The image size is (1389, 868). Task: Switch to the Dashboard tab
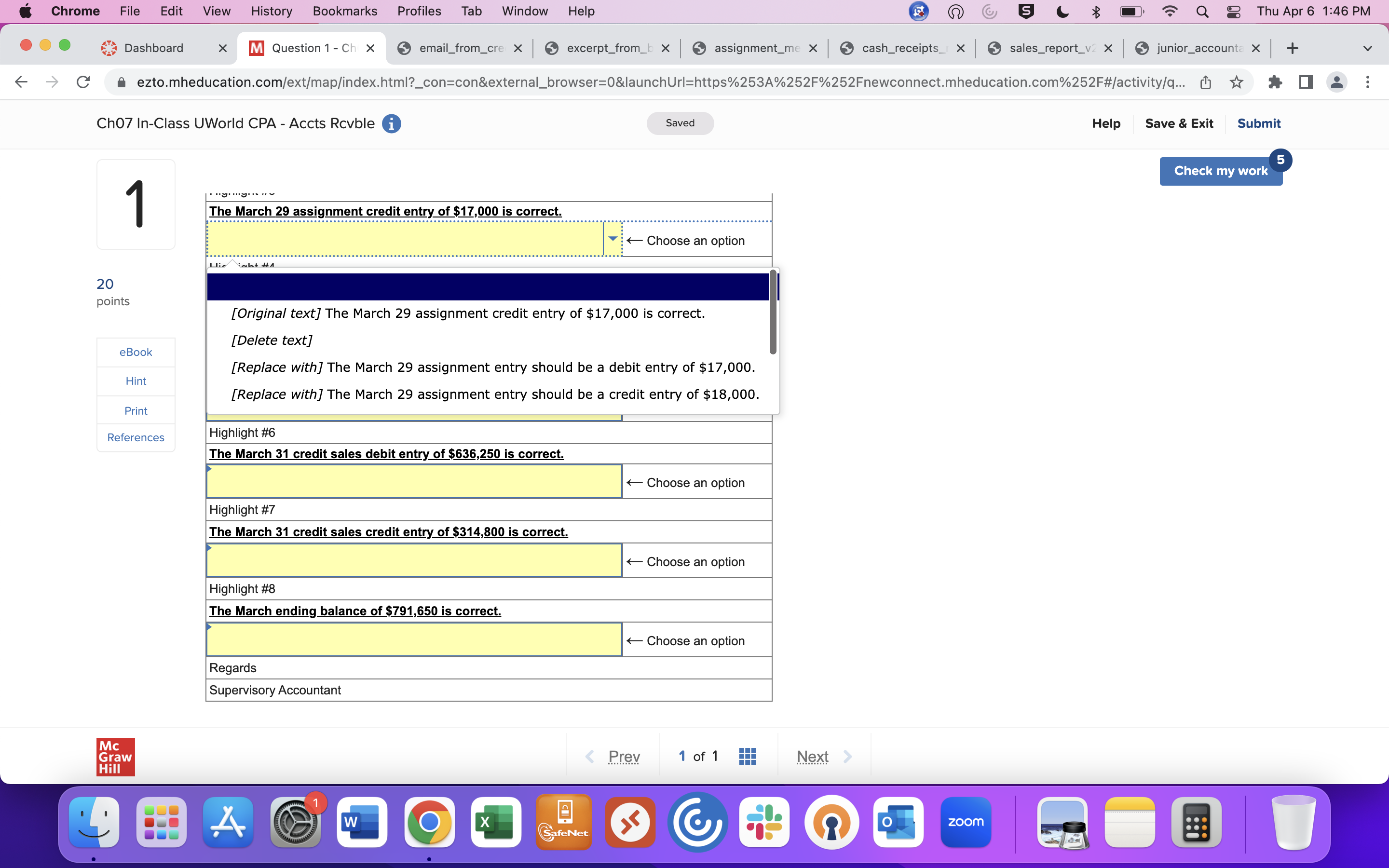(153, 48)
